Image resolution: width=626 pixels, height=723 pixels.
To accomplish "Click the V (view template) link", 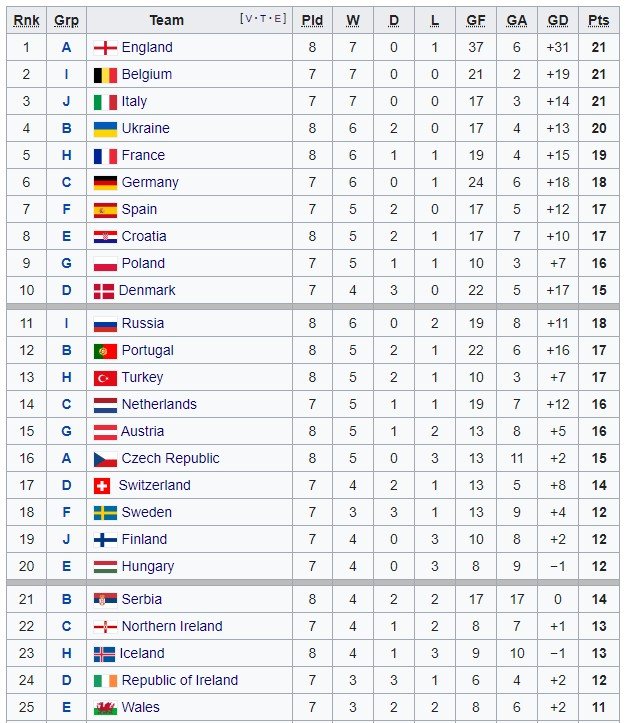I will (248, 19).
